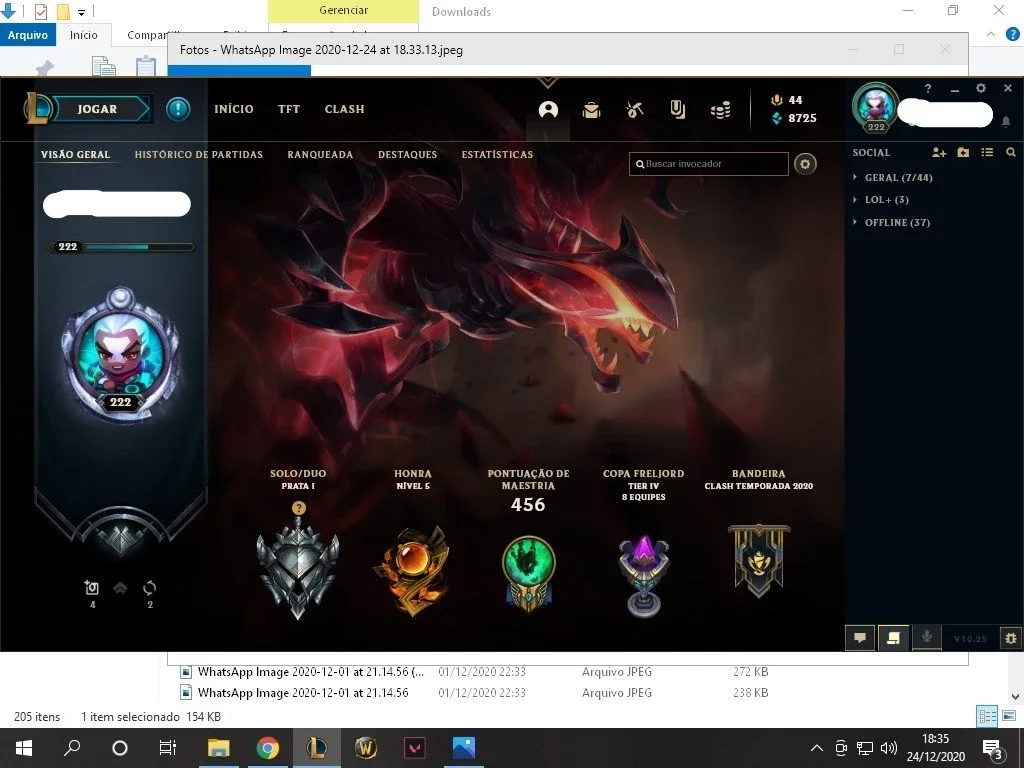Open the client settings gear icon

click(x=980, y=88)
